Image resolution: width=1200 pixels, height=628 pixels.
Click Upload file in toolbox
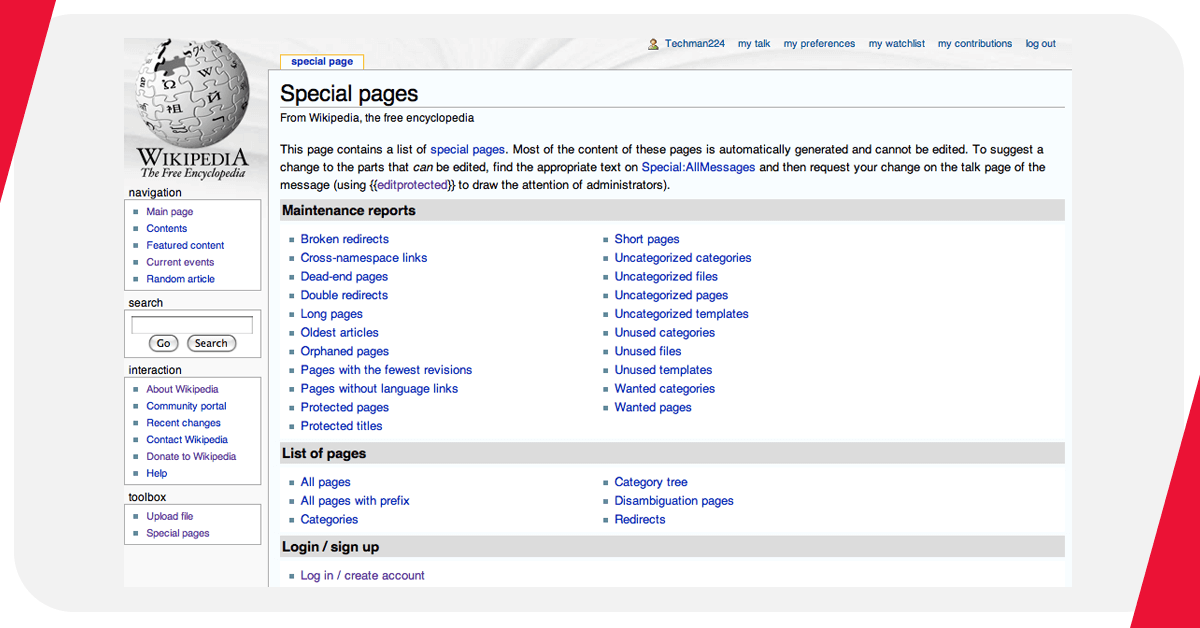coord(170,517)
